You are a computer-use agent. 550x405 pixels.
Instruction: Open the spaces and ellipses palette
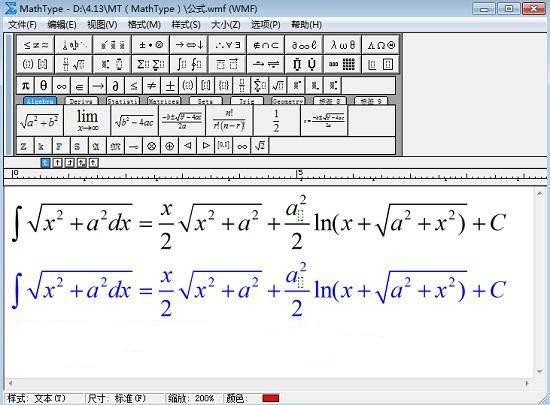pyautogui.click(x=74, y=45)
